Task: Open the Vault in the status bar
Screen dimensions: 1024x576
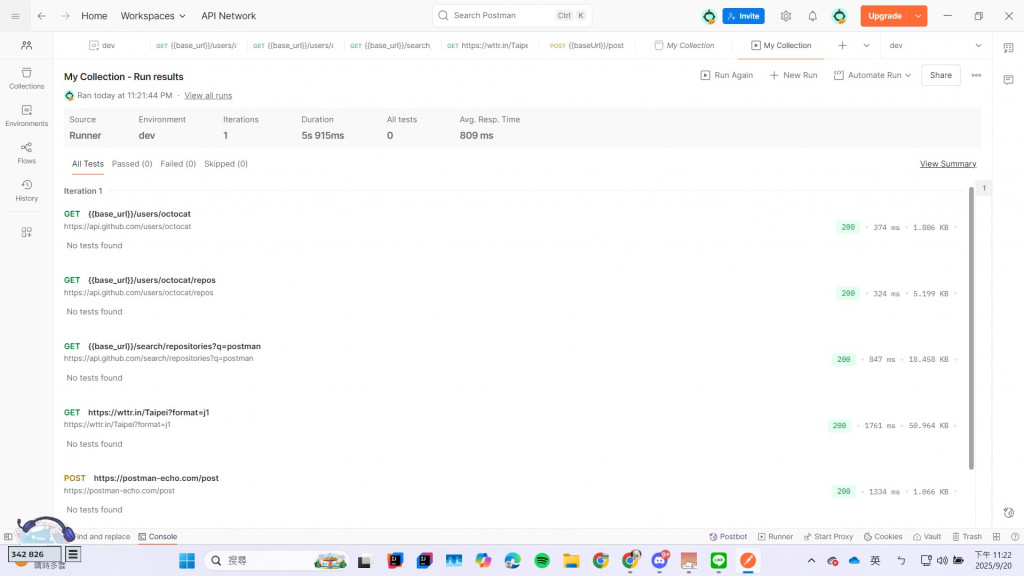Action: pos(927,536)
